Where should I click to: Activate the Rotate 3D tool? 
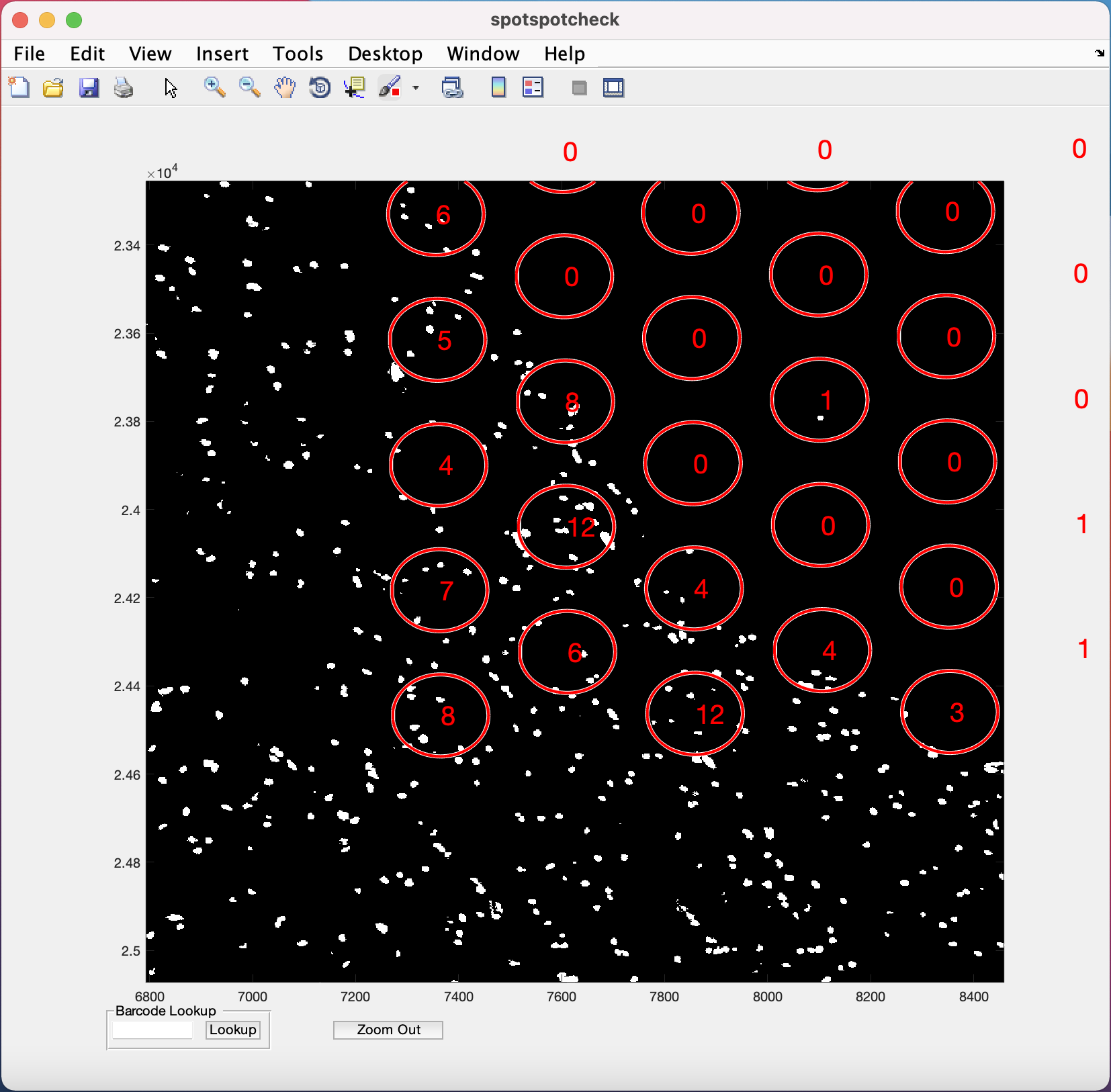click(x=320, y=87)
